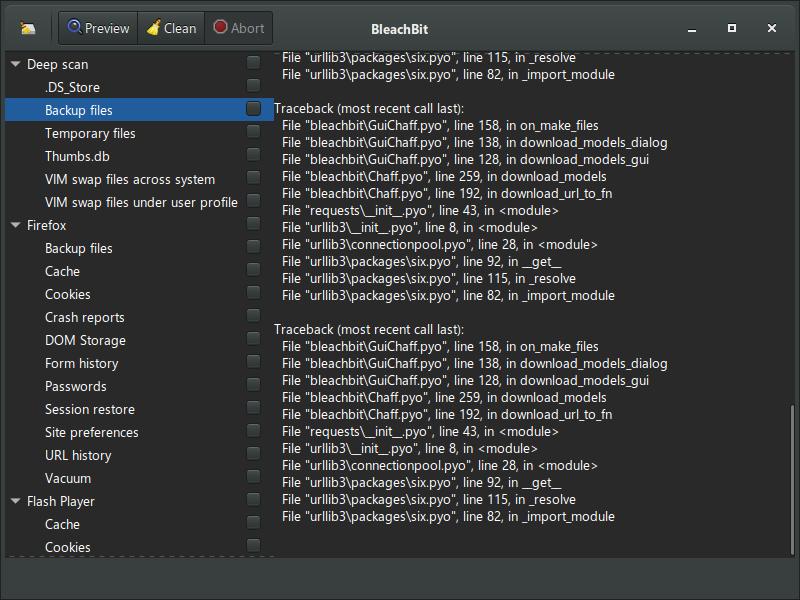The image size is (800, 600).
Task: Collapse the Firefox group
Action: pos(16,225)
